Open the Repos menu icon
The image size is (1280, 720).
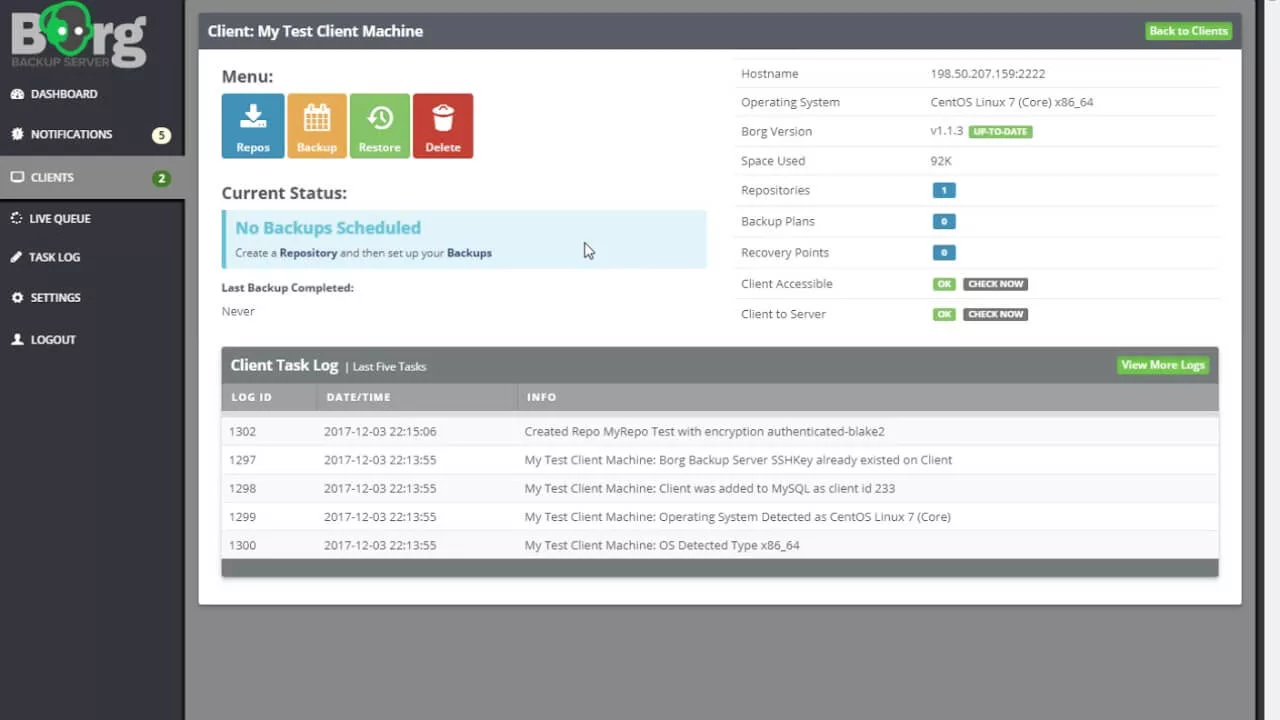(253, 126)
